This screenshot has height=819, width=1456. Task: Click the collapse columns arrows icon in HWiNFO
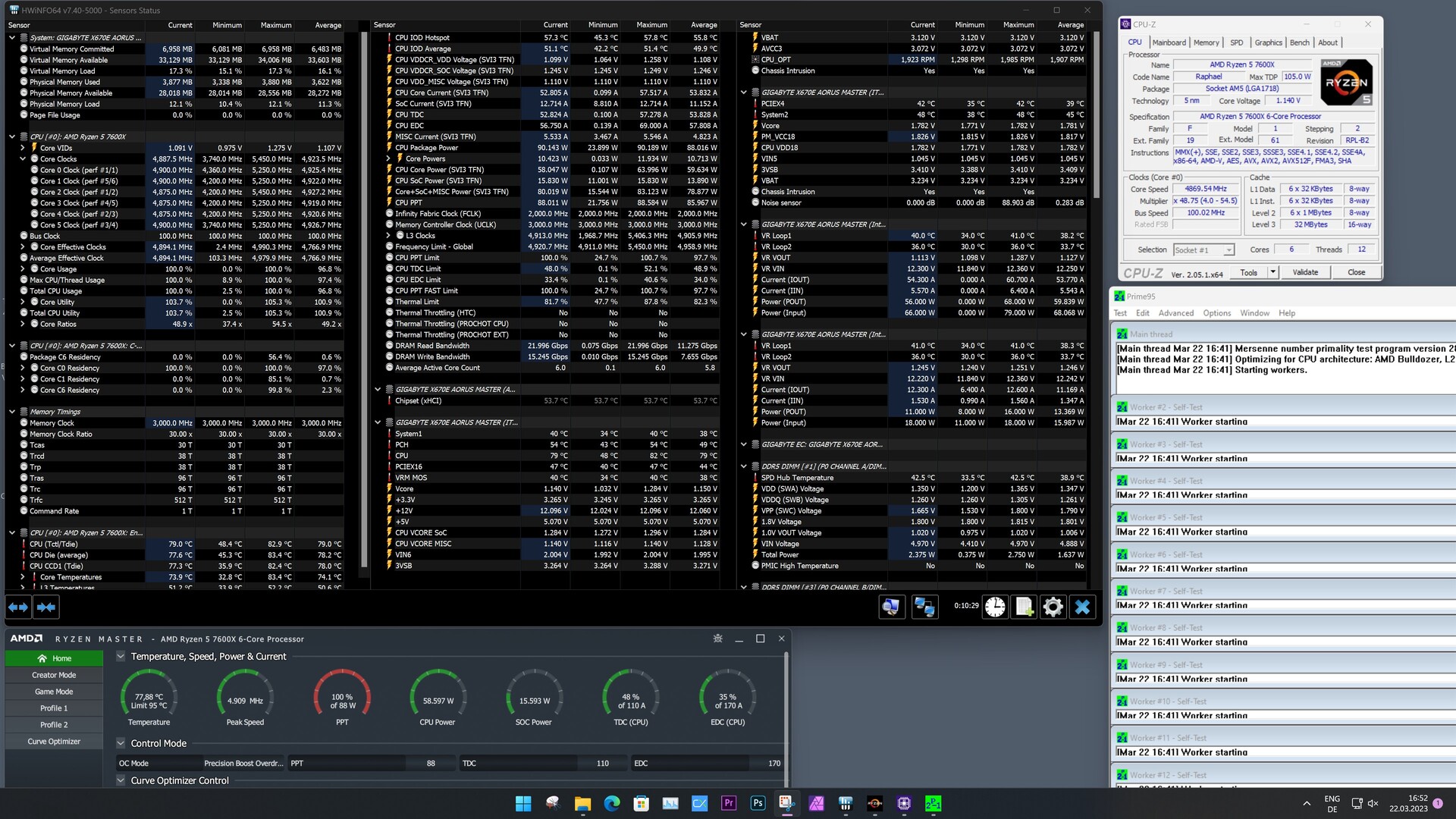coord(46,607)
